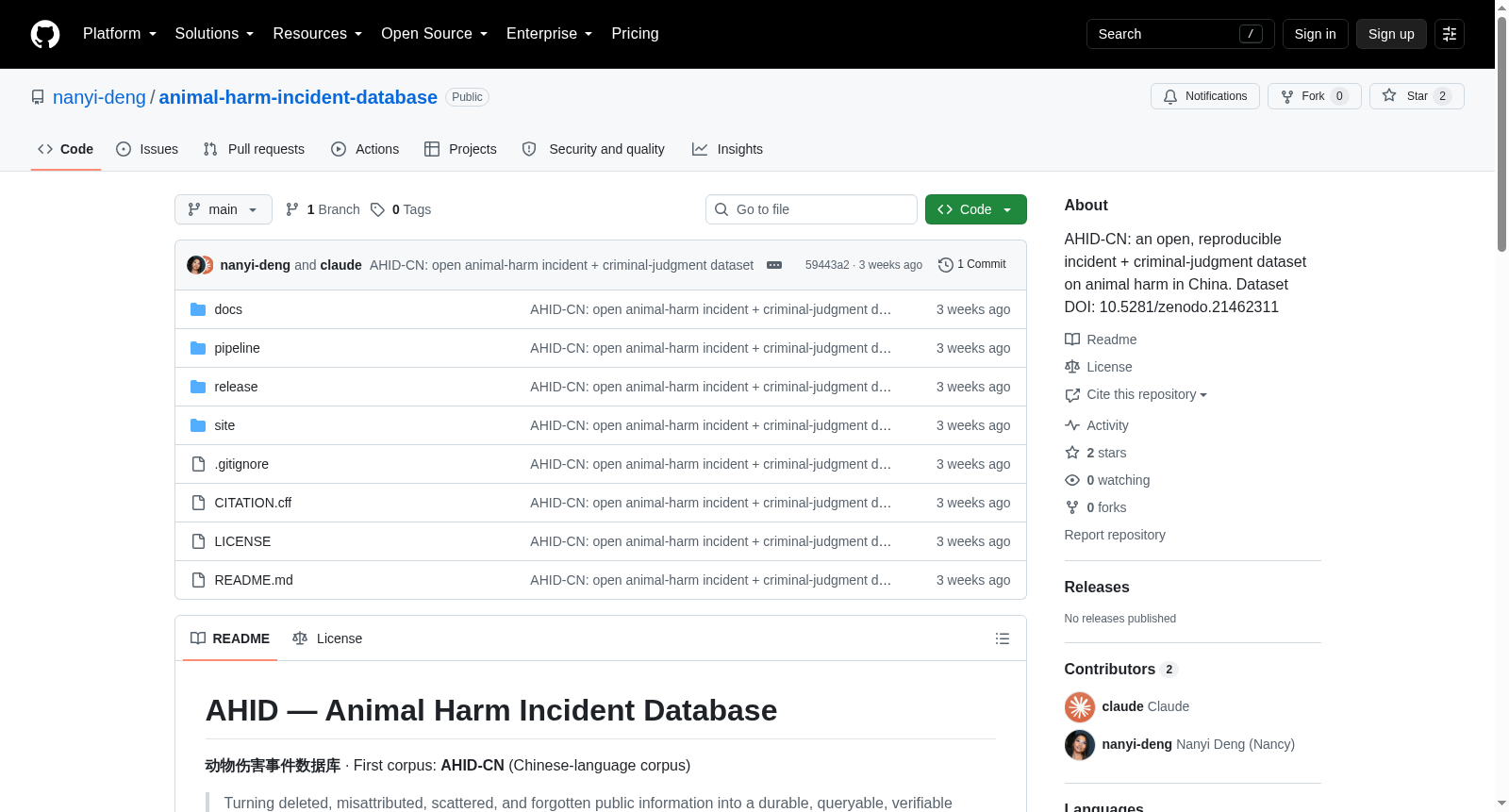This screenshot has height=812, width=1509.
Task: Click claude's avatar in Contributors
Action: pyautogui.click(x=1080, y=706)
